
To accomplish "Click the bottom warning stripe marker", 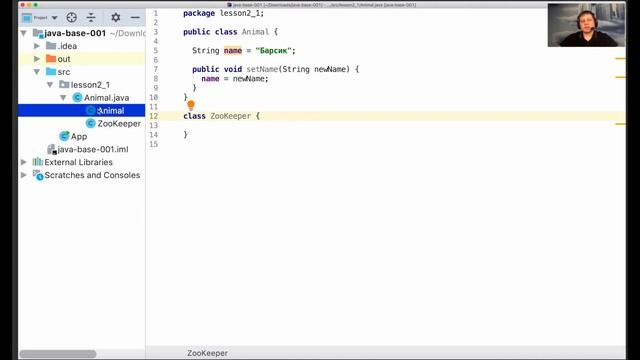I will [x=620, y=124].
